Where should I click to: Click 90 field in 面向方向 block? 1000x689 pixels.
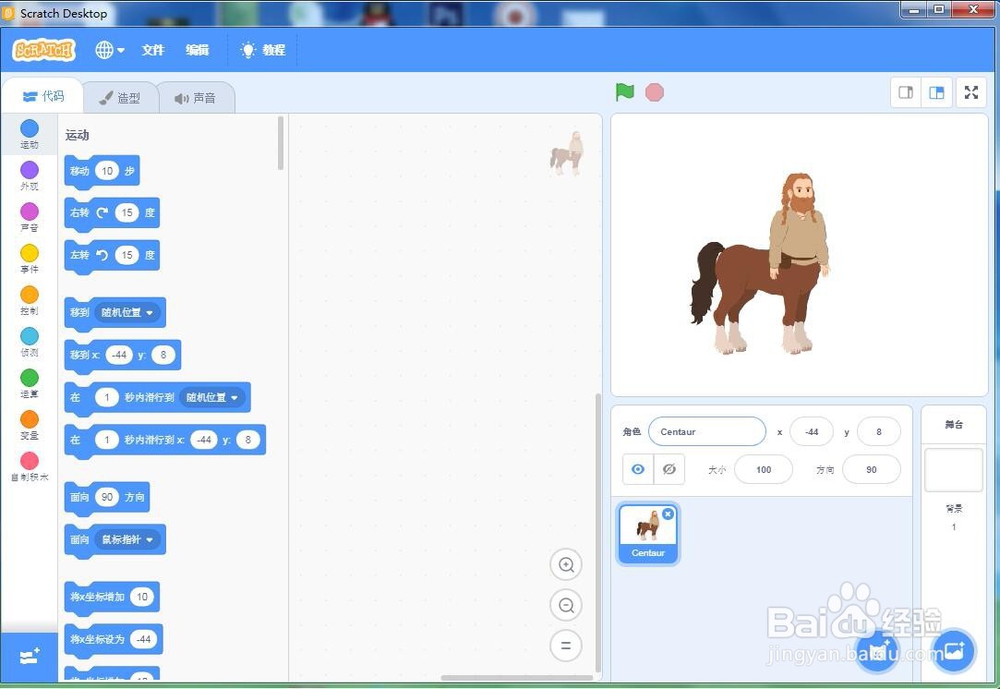click(107, 497)
